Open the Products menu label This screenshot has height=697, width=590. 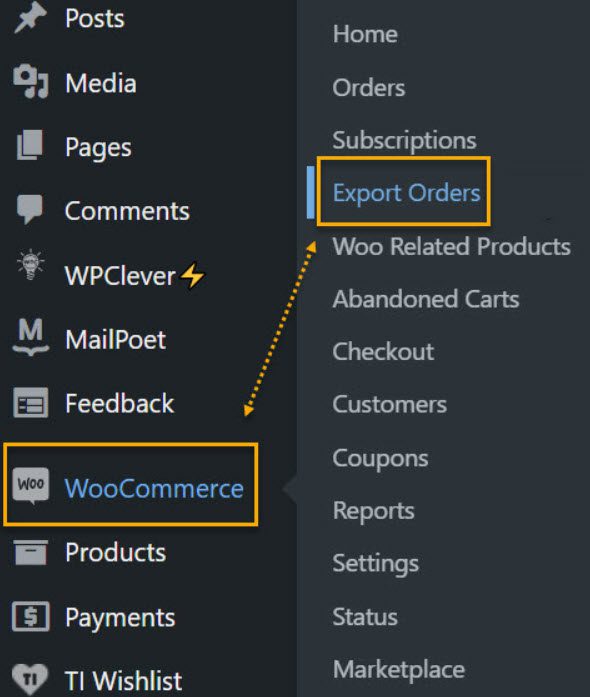pyautogui.click(x=116, y=553)
